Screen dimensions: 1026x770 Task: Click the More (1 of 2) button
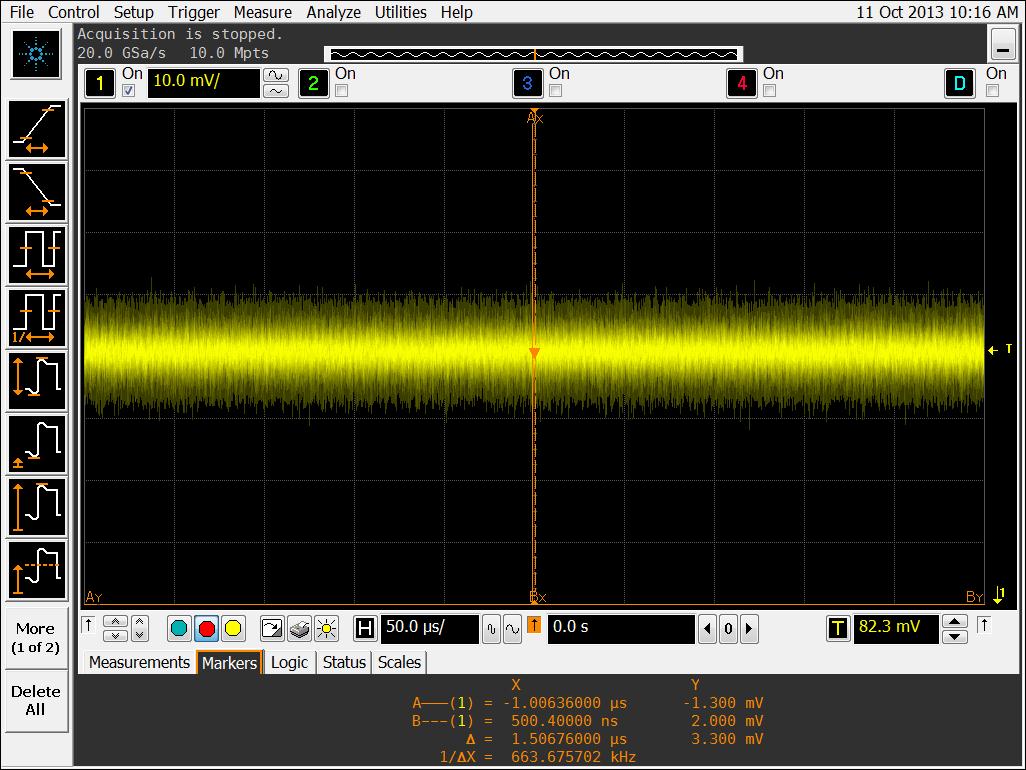click(35, 638)
